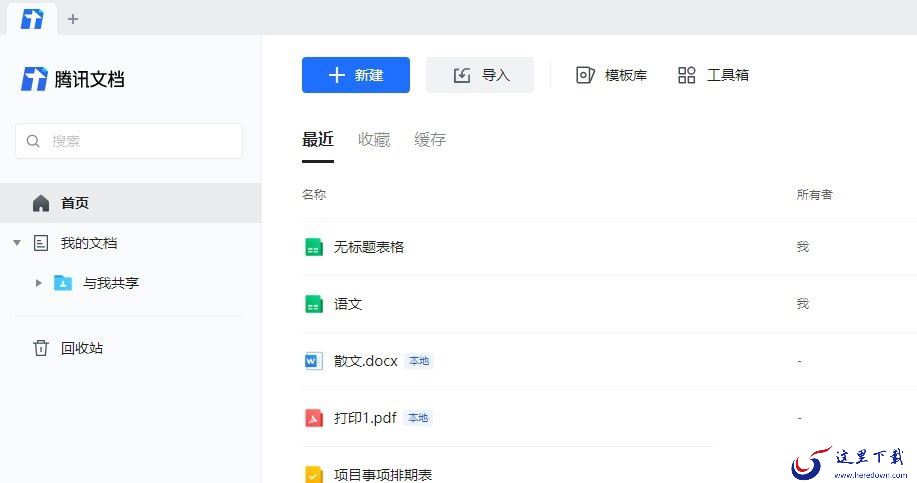The width and height of the screenshot is (917, 483).
Task: Focus the 搜索 search field
Action: coord(129,141)
